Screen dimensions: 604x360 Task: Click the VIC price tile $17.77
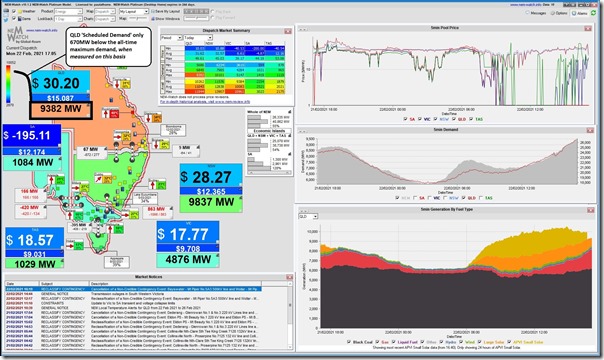pyautogui.click(x=188, y=233)
